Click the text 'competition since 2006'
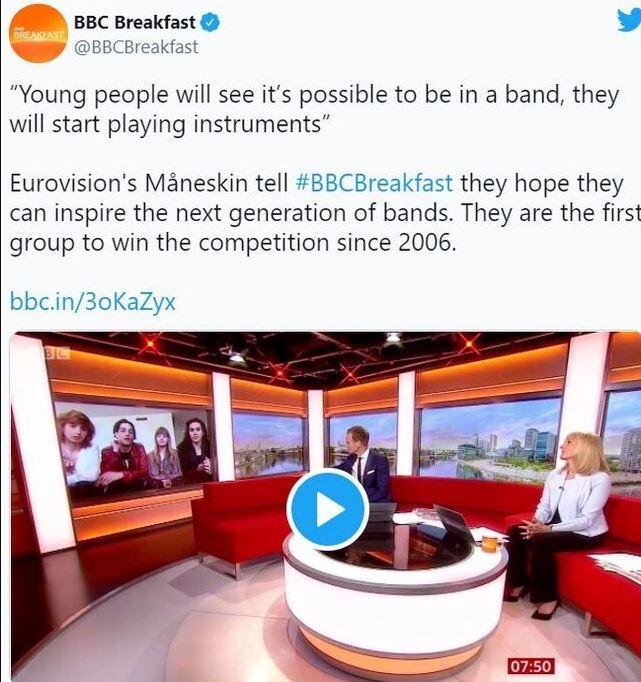 (327, 243)
